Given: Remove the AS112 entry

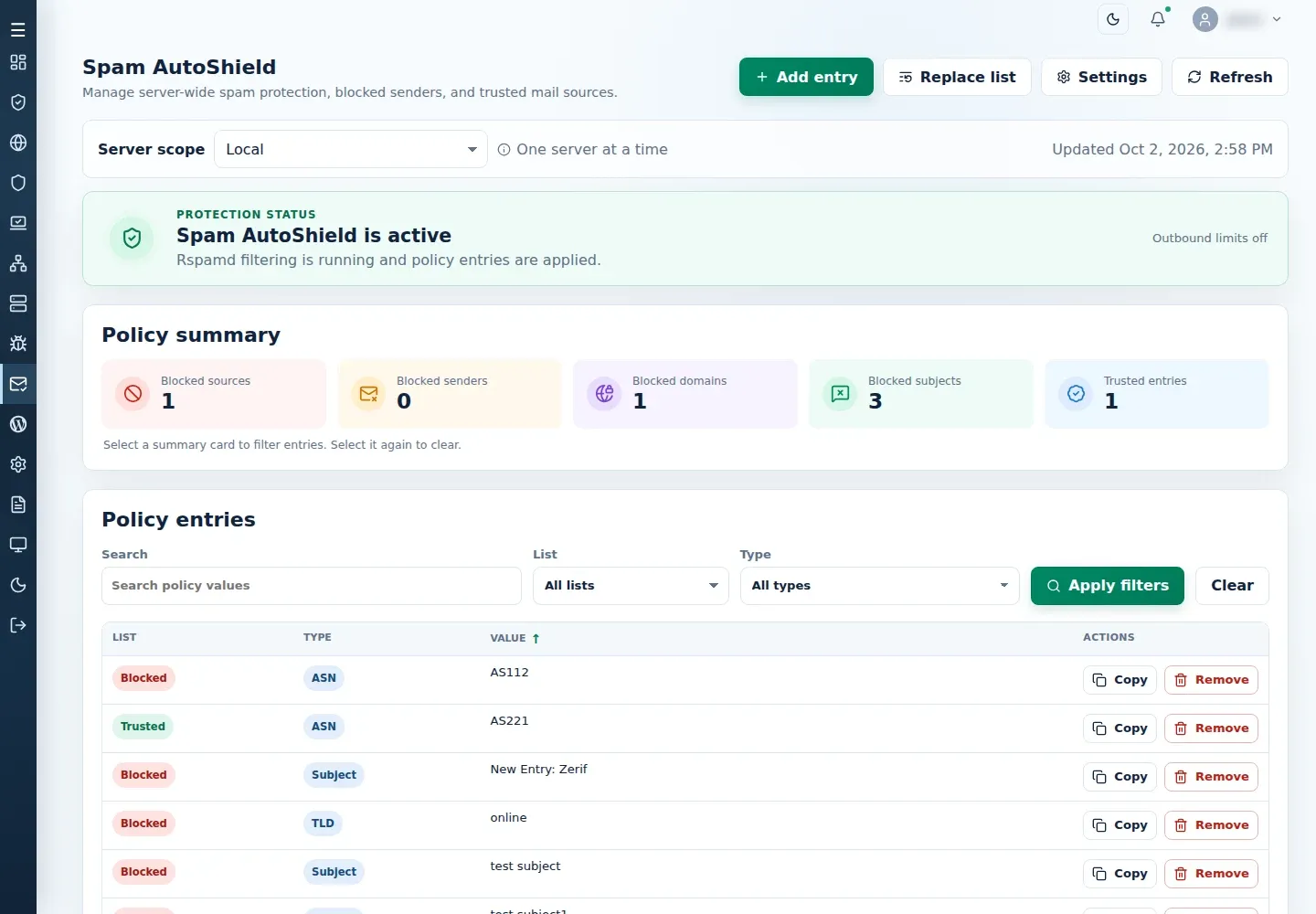Looking at the screenshot, I should point(1211,680).
